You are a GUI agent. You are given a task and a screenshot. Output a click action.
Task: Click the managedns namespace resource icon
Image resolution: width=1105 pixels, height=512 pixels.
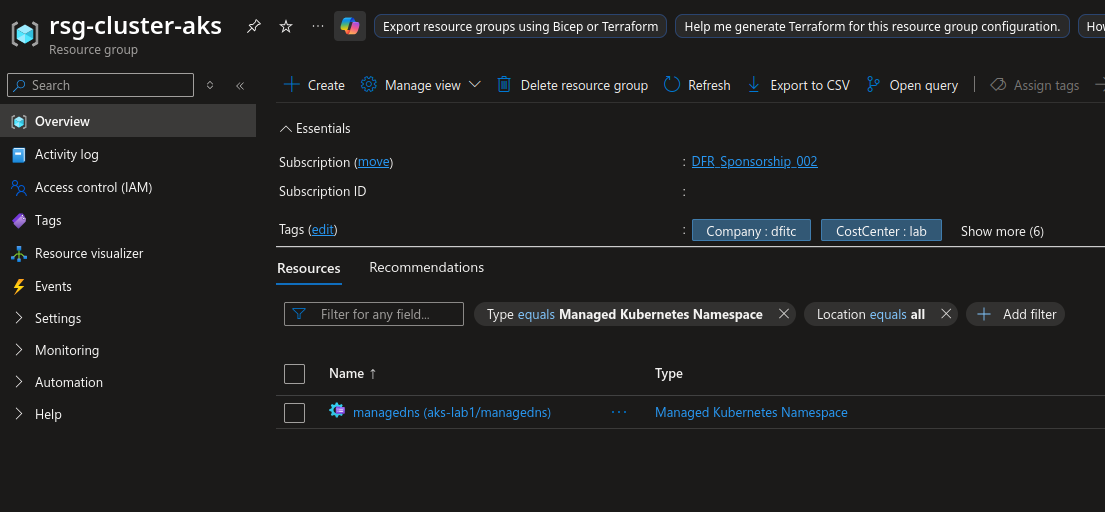click(x=337, y=411)
